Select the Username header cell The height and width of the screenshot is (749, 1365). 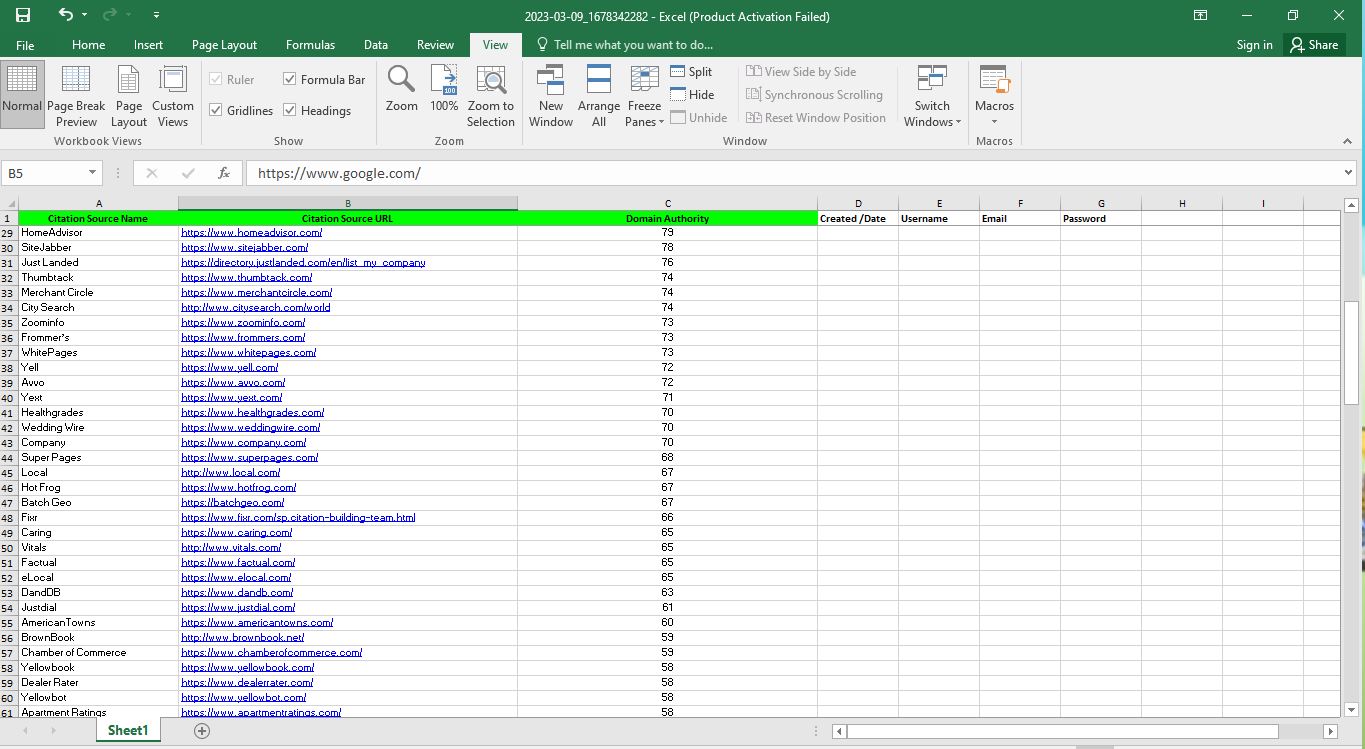pos(939,218)
